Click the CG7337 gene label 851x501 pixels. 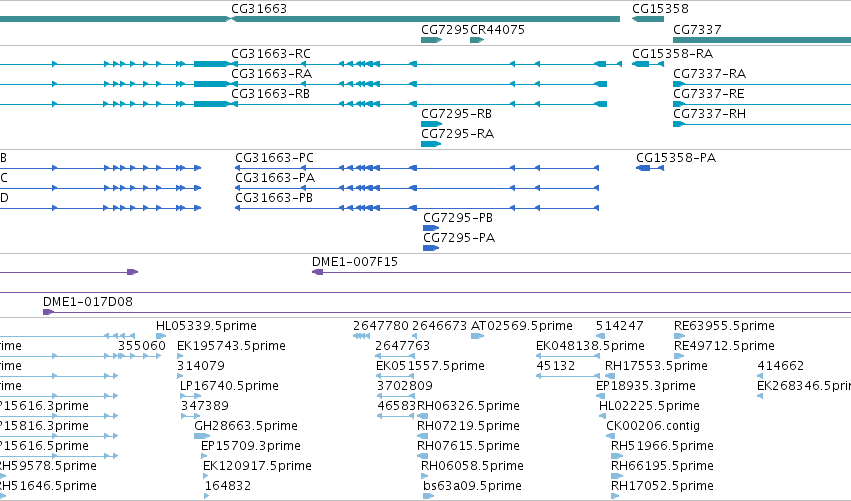[x=697, y=29]
